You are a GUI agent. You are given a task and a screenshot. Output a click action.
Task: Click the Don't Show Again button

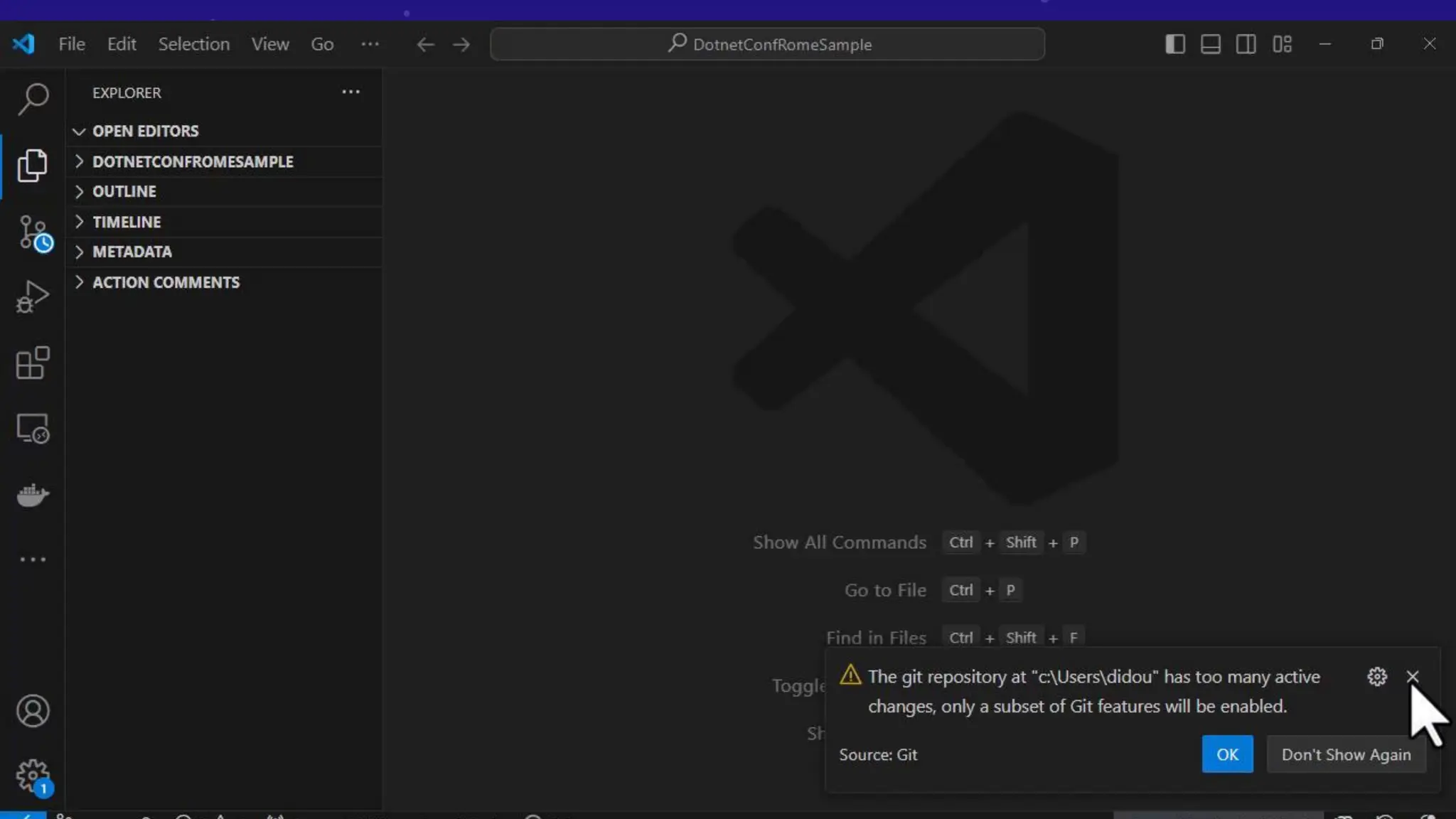1346,754
